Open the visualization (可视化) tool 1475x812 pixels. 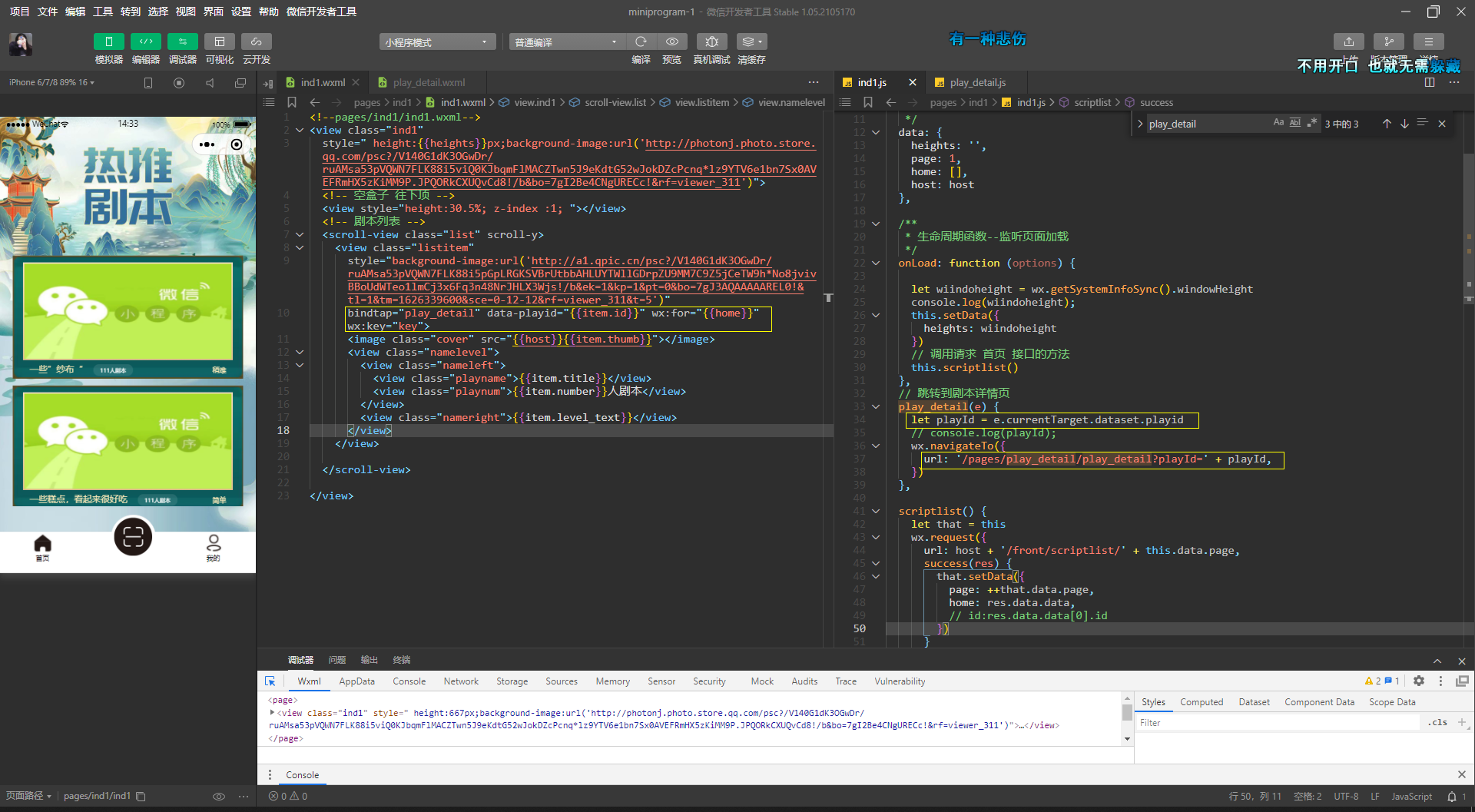point(220,41)
